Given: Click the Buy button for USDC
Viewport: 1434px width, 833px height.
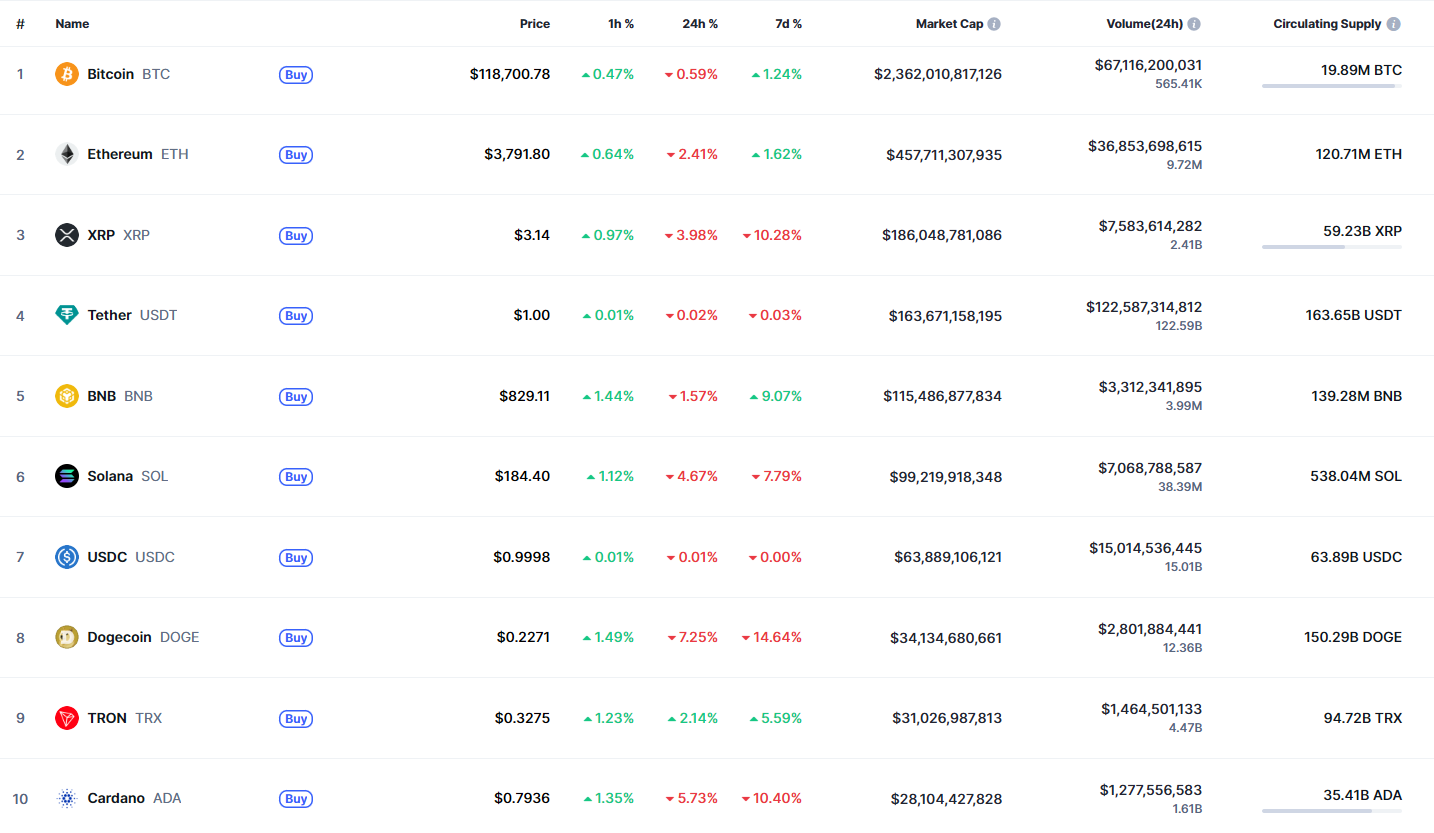Looking at the screenshot, I should click(296, 558).
